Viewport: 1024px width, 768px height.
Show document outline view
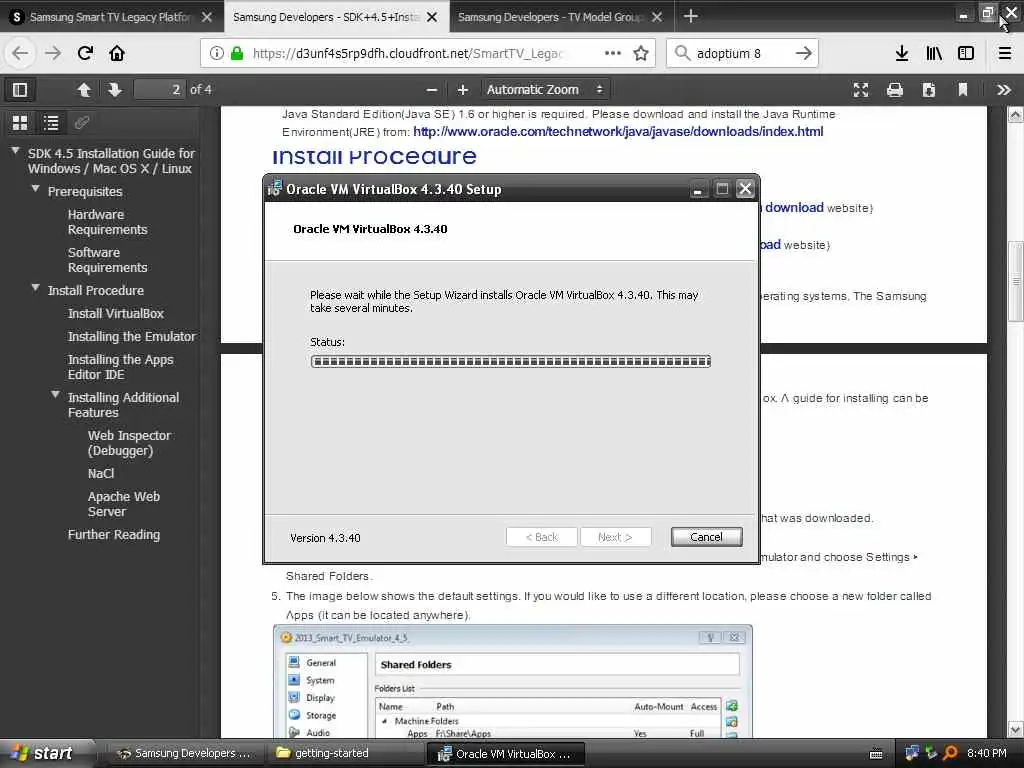point(51,122)
